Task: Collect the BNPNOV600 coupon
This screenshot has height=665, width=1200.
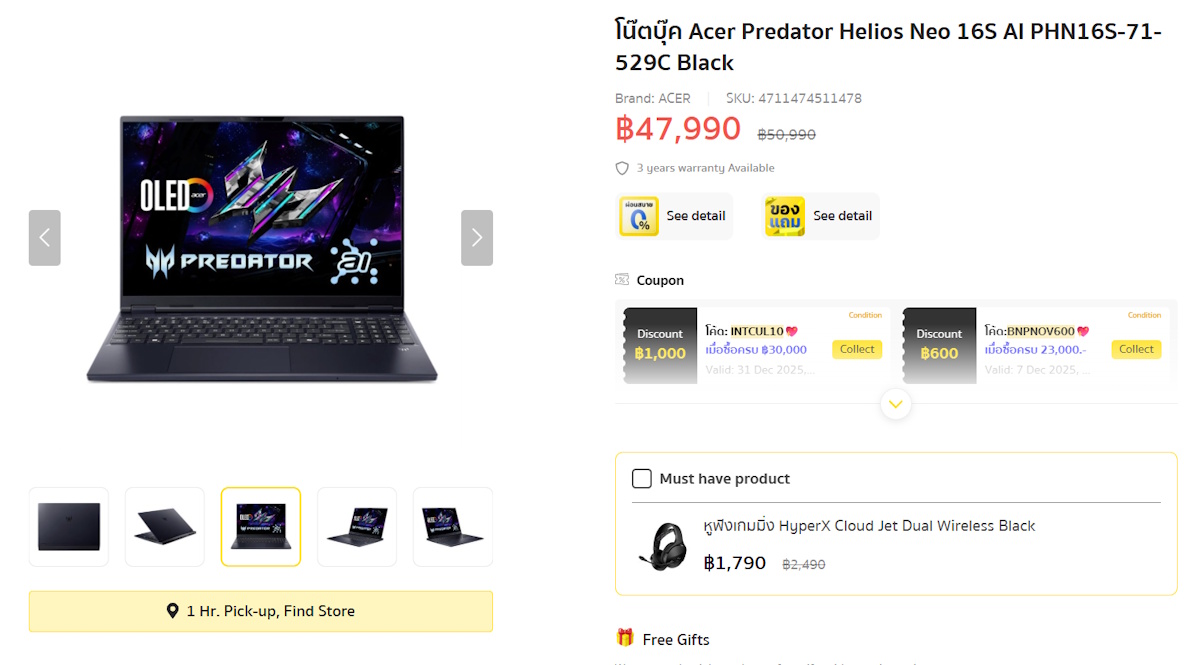Action: 1136,349
